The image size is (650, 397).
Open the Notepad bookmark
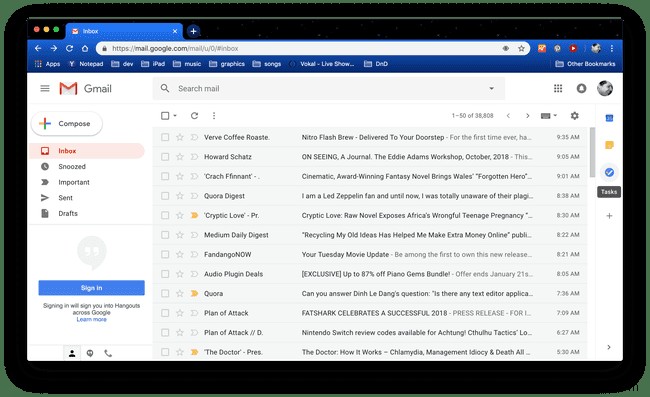(86, 64)
